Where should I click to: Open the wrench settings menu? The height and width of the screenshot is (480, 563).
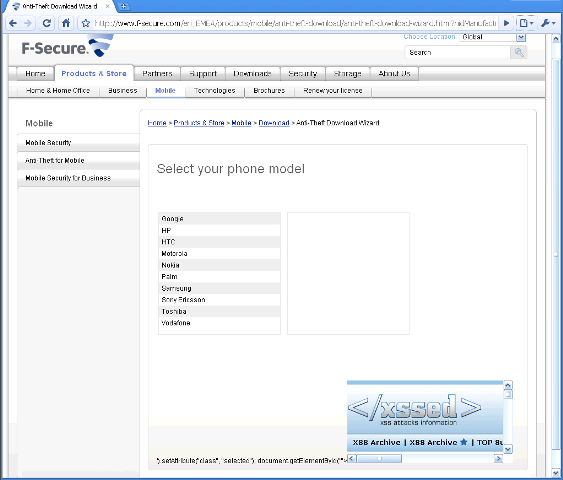[x=548, y=24]
